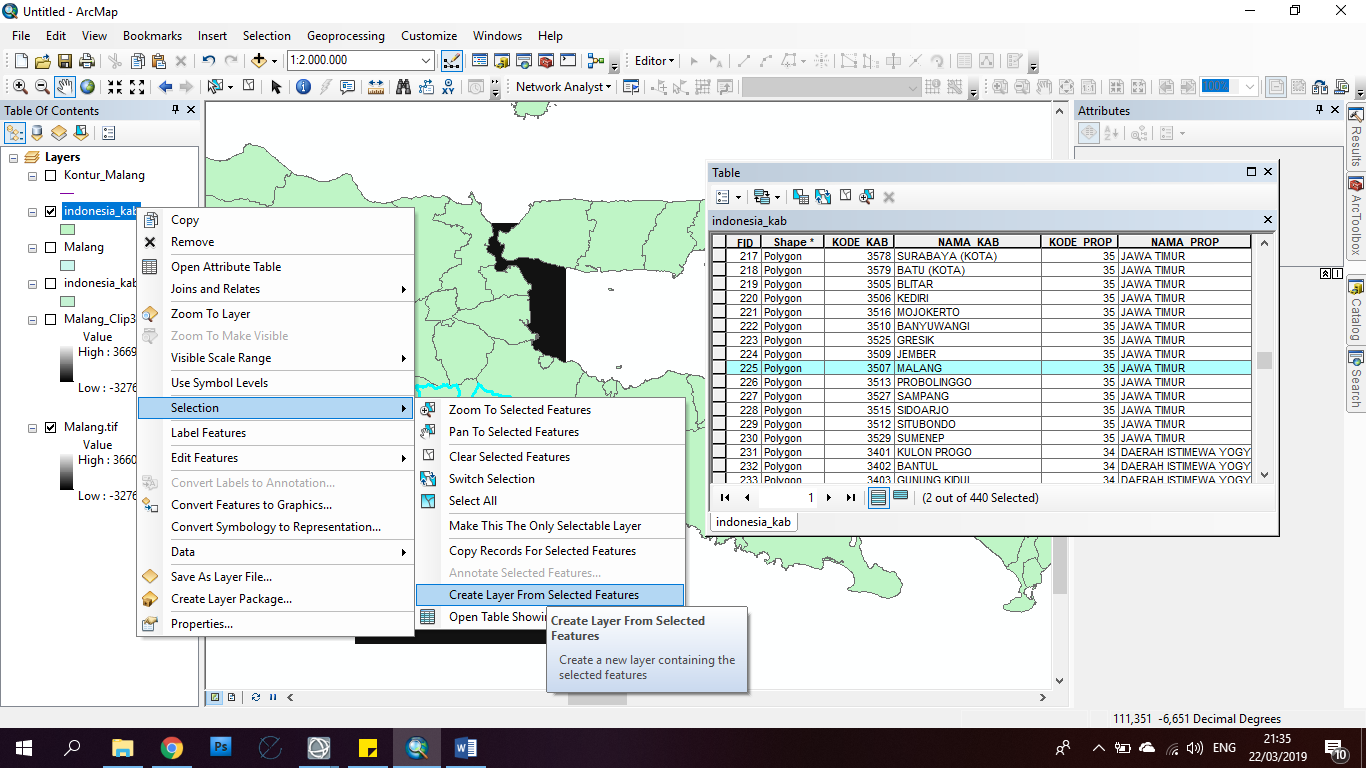Open the Geoprocessing menu
This screenshot has height=768, width=1366.
345,35
